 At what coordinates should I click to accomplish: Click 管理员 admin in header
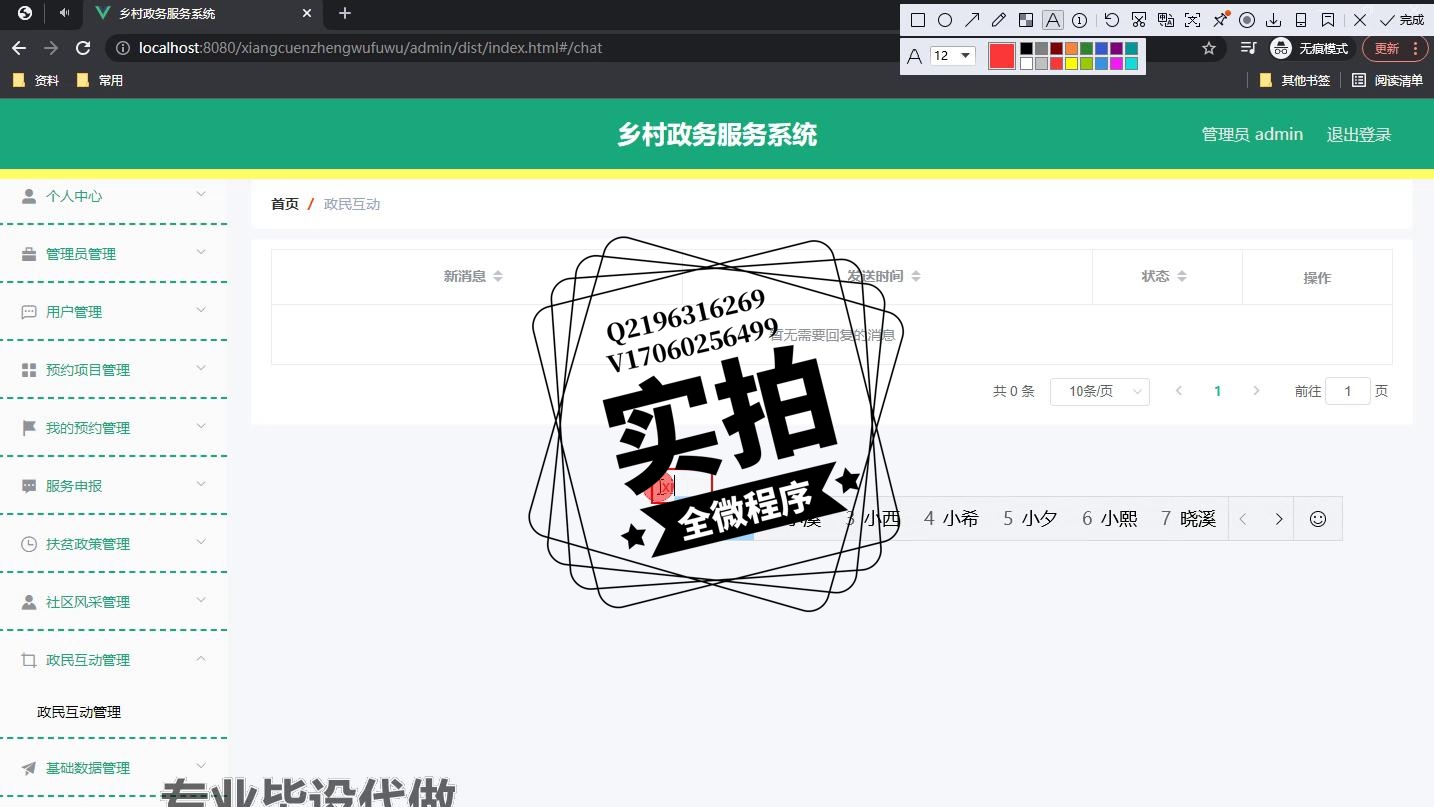(x=1252, y=134)
